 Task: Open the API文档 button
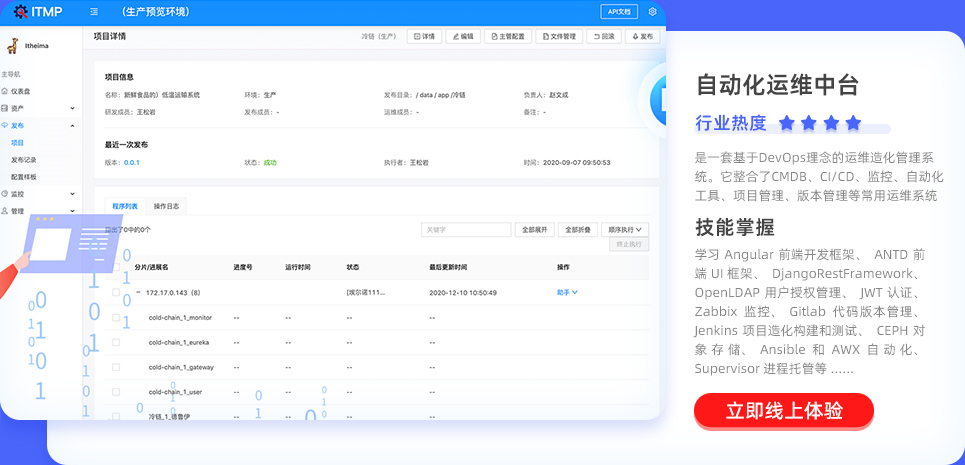point(619,12)
